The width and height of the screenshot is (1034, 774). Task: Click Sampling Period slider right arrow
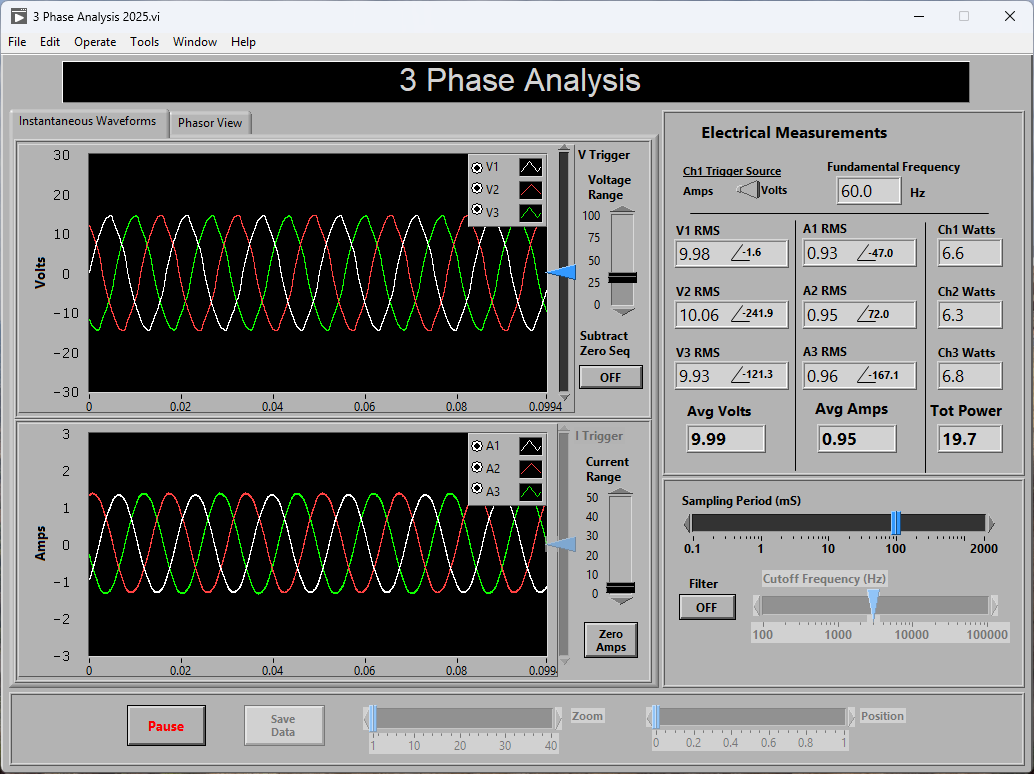click(991, 523)
